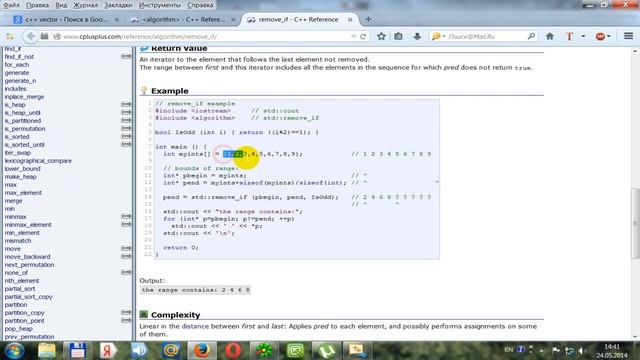Bookmark this page with the star icon
The height and width of the screenshot is (360, 640).
tap(381, 36)
